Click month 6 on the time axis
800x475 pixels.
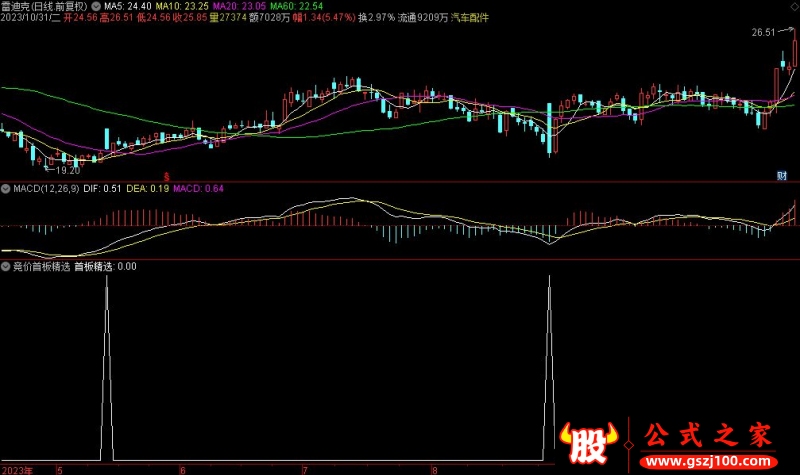183,470
